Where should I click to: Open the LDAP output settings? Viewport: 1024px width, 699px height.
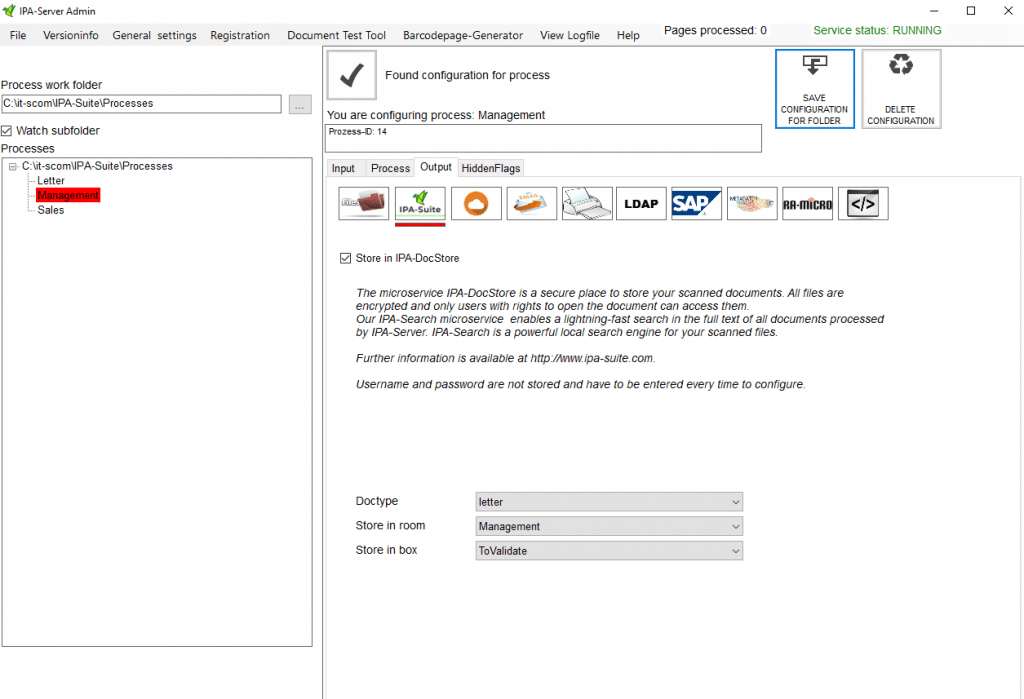click(641, 204)
